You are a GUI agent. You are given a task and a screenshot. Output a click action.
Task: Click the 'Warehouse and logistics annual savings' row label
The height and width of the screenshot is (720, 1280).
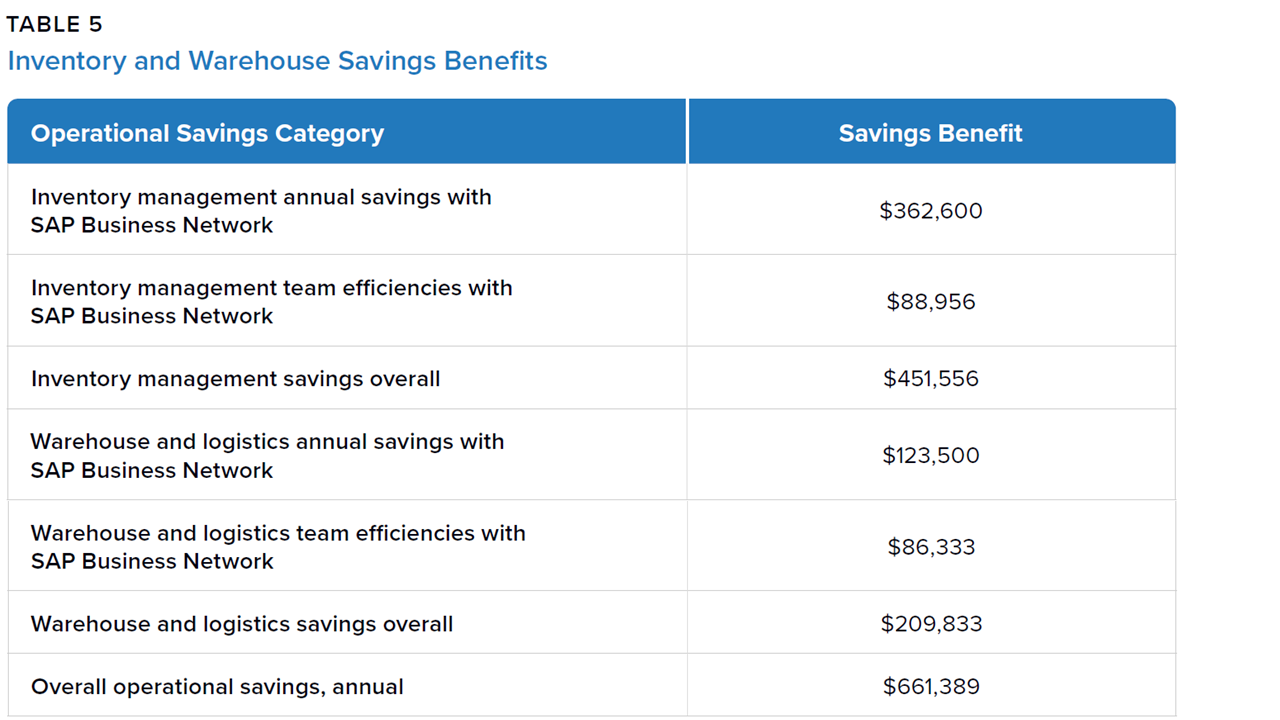tap(267, 442)
